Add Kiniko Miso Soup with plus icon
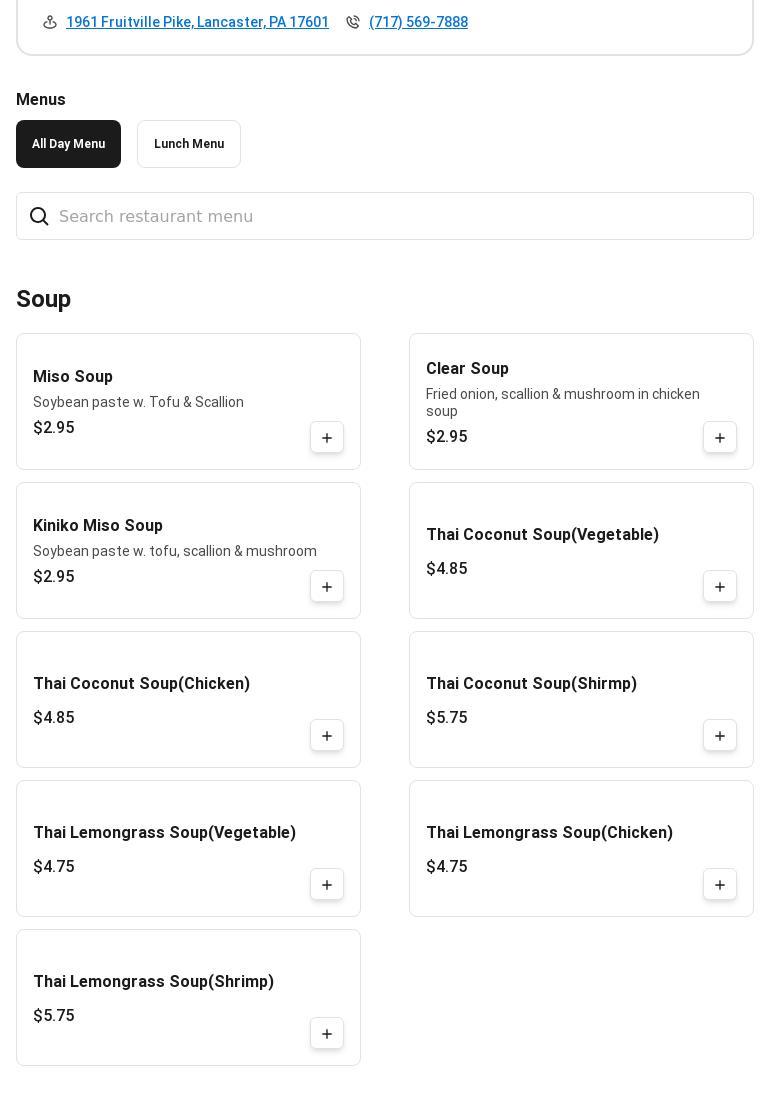The height and width of the screenshot is (1100, 770). pyautogui.click(x=327, y=587)
